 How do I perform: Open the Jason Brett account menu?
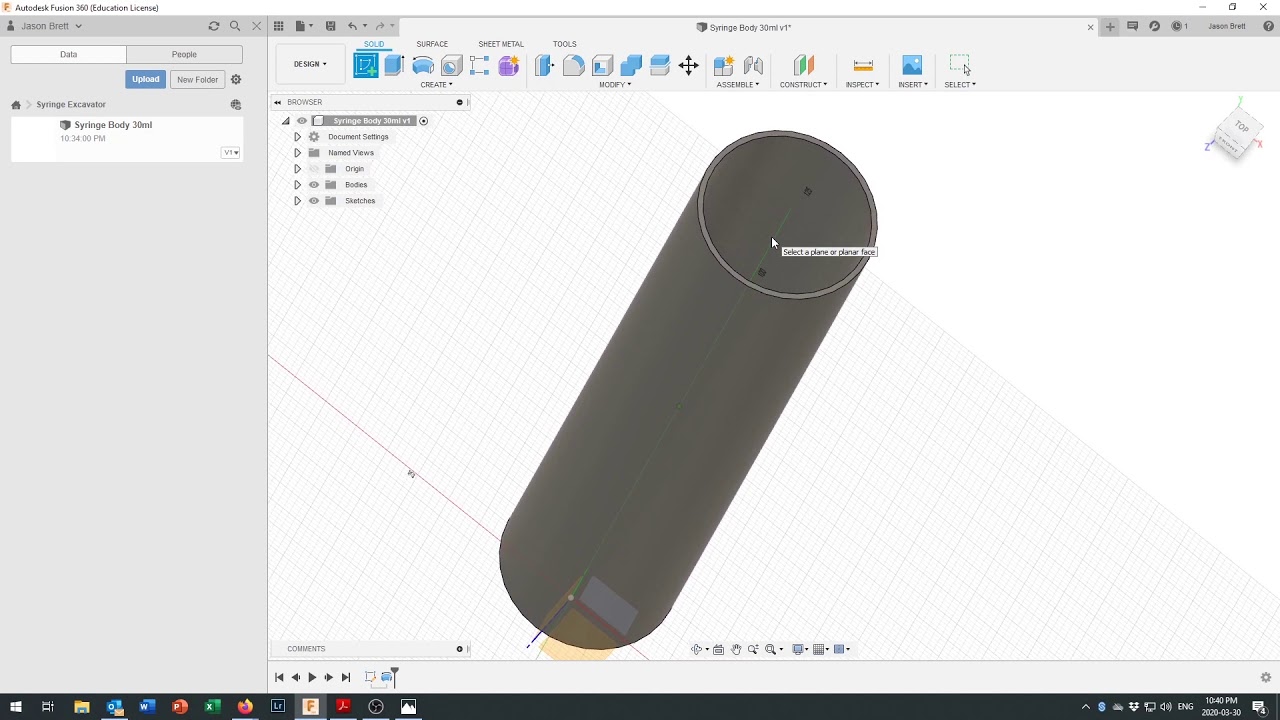46,26
